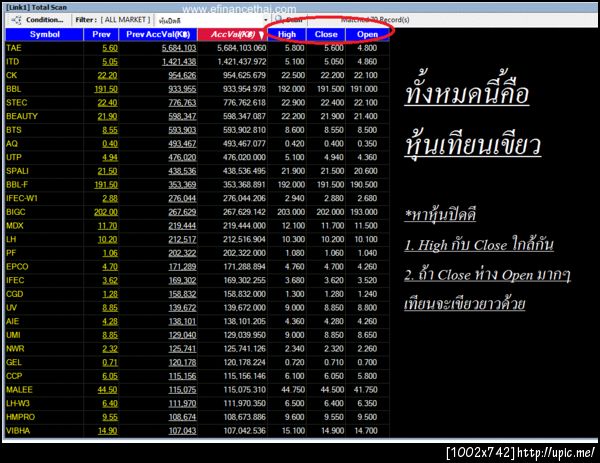This screenshot has height=463, width=600.
Task: Click BIGC High value 203.000
Action: (291, 212)
